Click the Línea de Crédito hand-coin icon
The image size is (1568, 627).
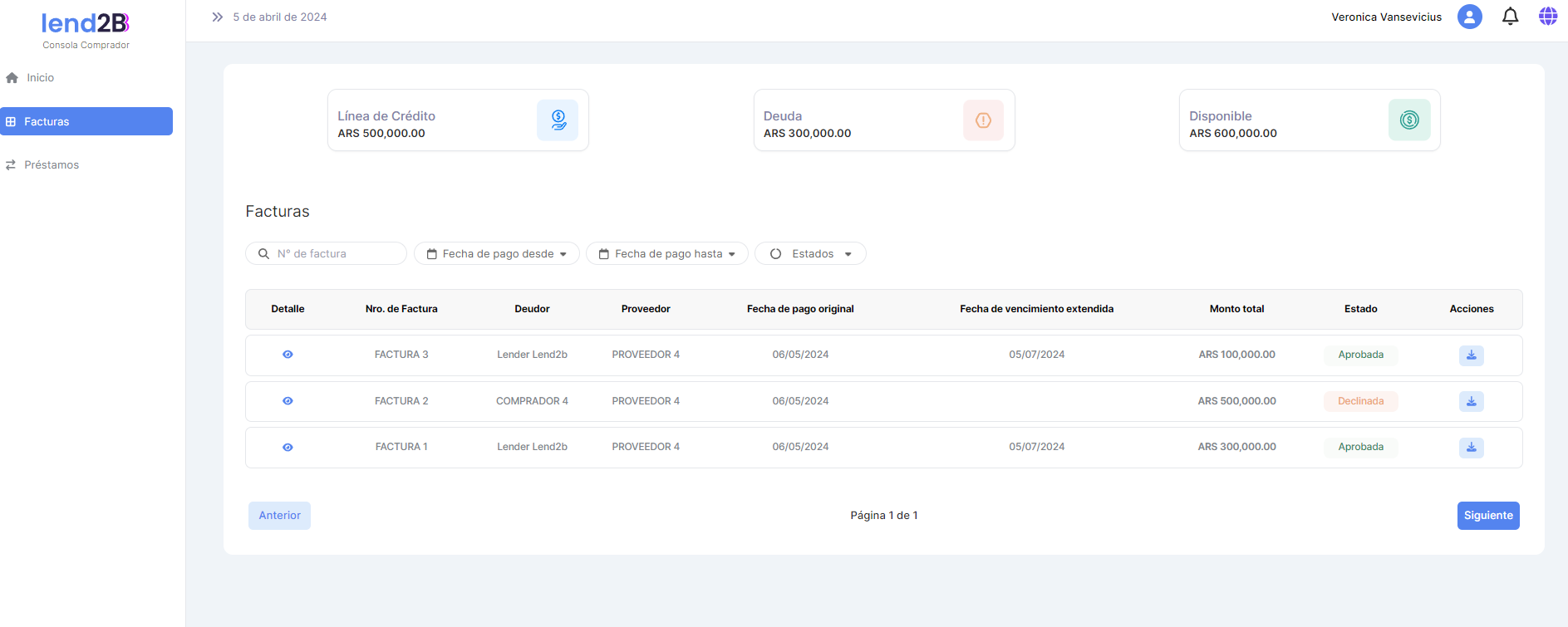pos(558,120)
